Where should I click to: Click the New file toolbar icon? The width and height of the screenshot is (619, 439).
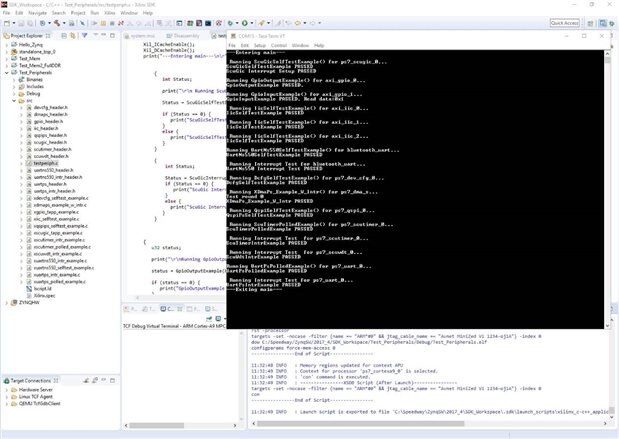coord(7,22)
